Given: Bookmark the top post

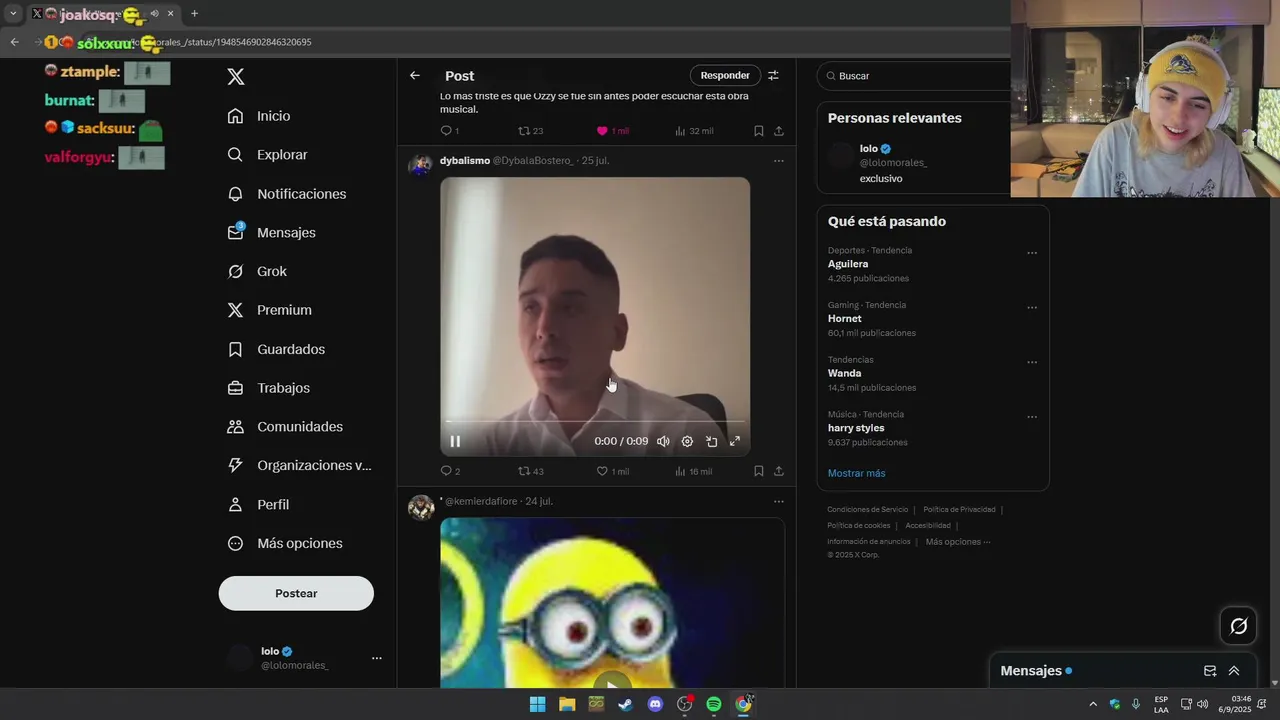Looking at the screenshot, I should 759,131.
